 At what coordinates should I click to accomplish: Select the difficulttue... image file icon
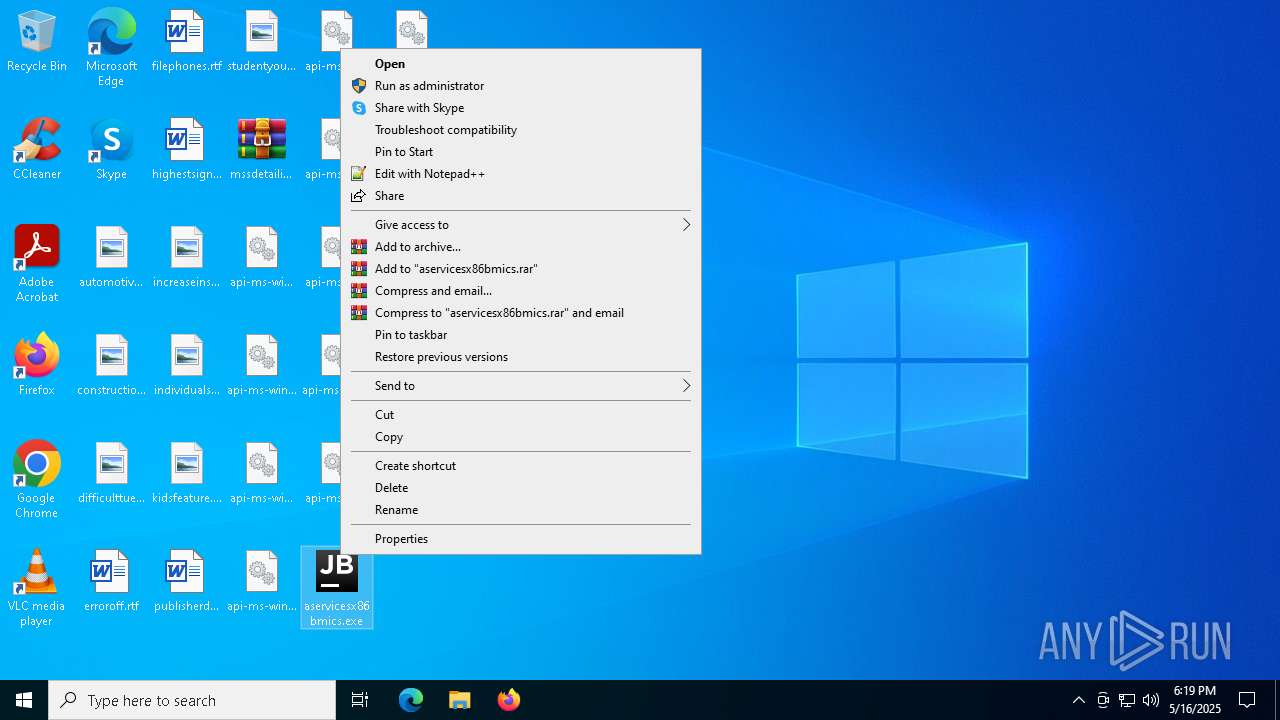pos(111,474)
